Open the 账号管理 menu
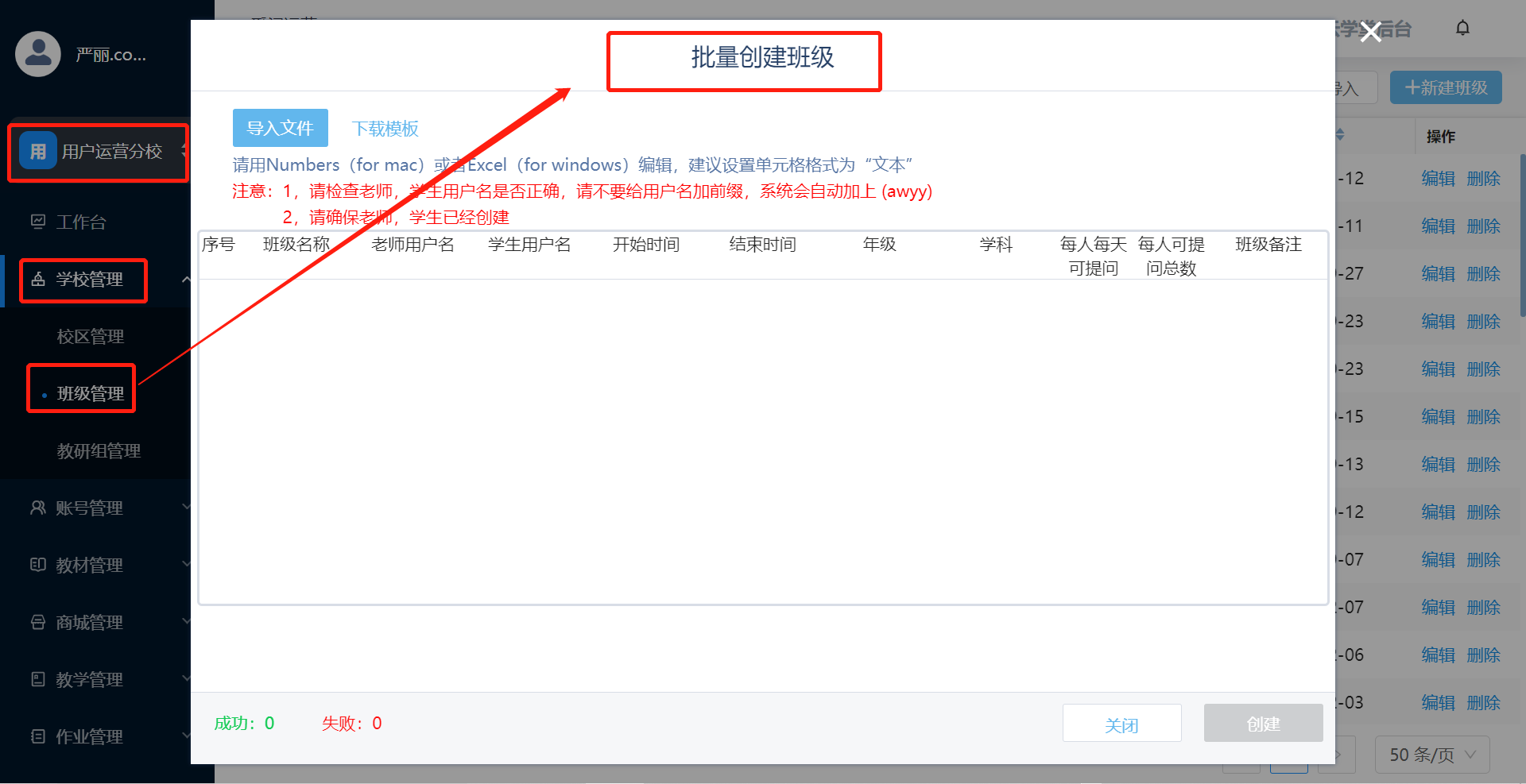Viewport: 1526px width, 784px height. click(x=89, y=508)
